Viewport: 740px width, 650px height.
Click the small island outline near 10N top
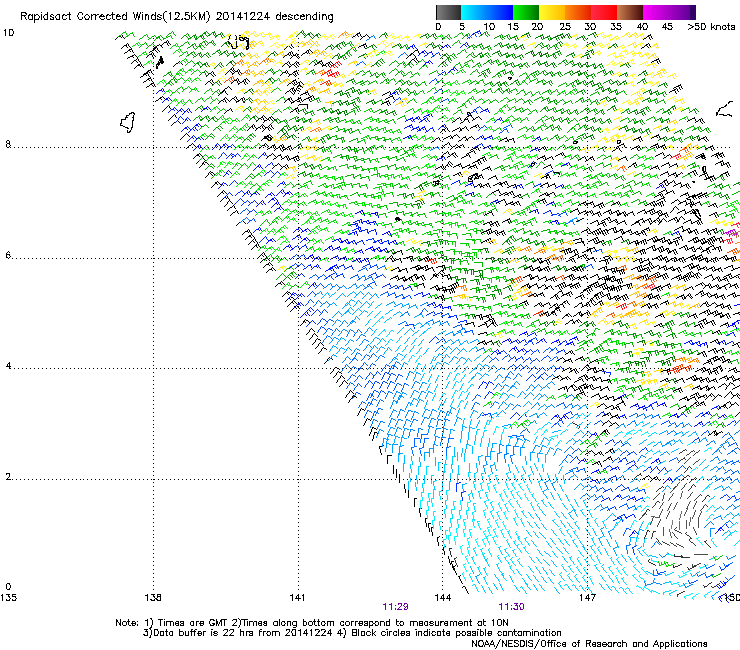click(x=238, y=42)
